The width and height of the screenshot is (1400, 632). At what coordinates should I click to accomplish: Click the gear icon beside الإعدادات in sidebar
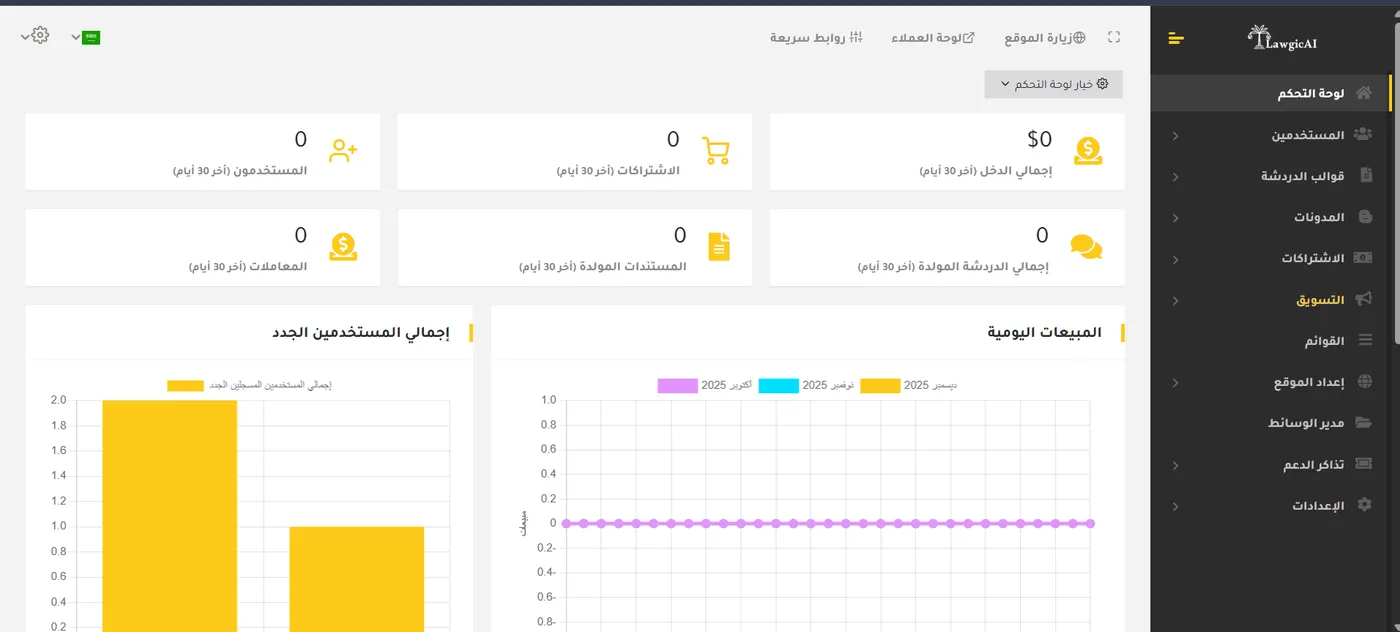[x=1365, y=506]
